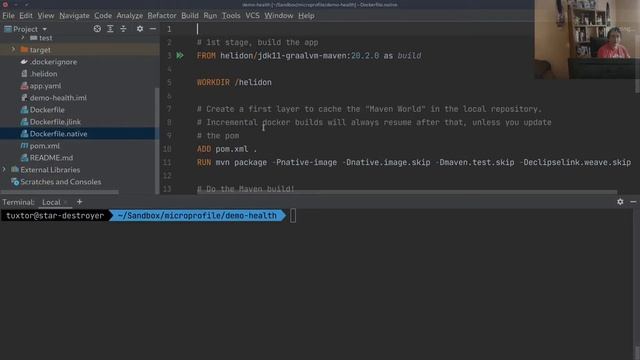Open the Code menu
Image resolution: width=640 pixels, height=360 pixels.
pyautogui.click(x=103, y=16)
